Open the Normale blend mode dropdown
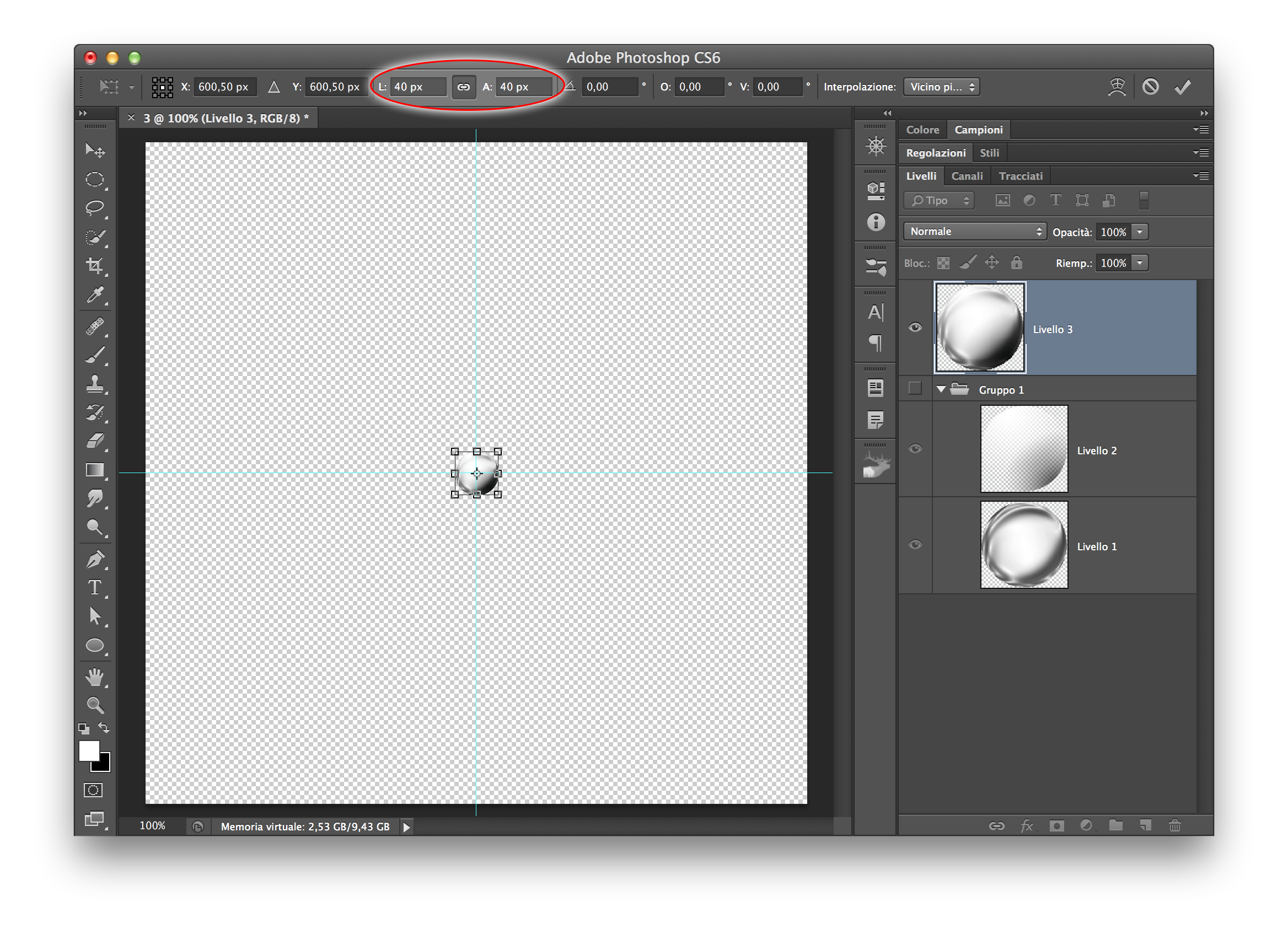The width and height of the screenshot is (1288, 934). (974, 232)
